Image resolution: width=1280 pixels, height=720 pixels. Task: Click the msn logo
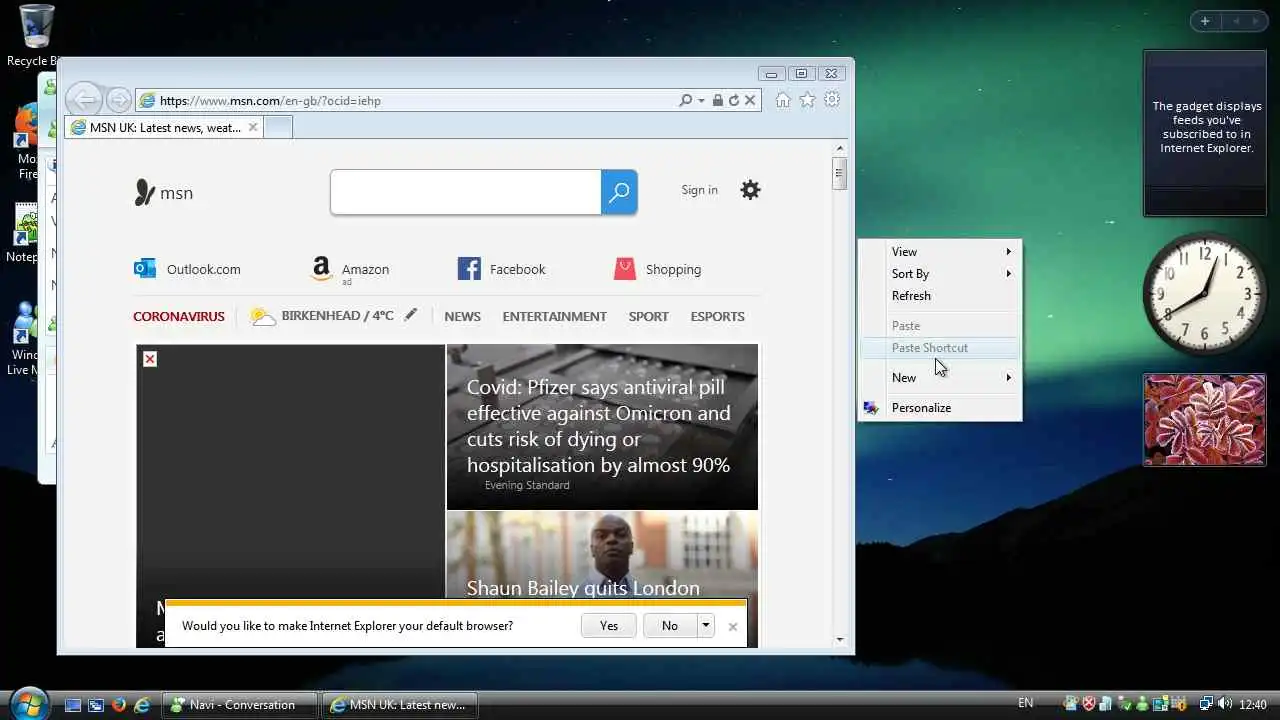[x=163, y=192]
